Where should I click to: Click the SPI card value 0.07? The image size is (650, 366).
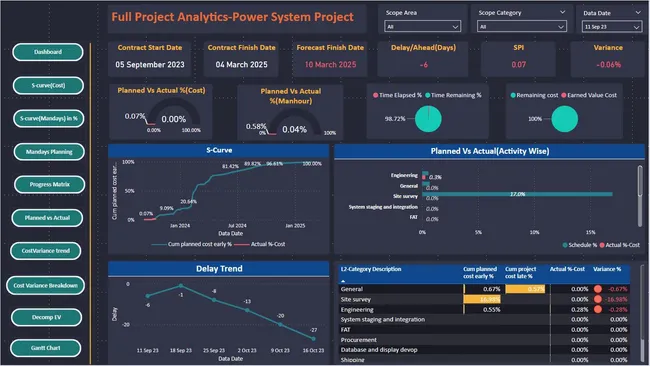519,65
